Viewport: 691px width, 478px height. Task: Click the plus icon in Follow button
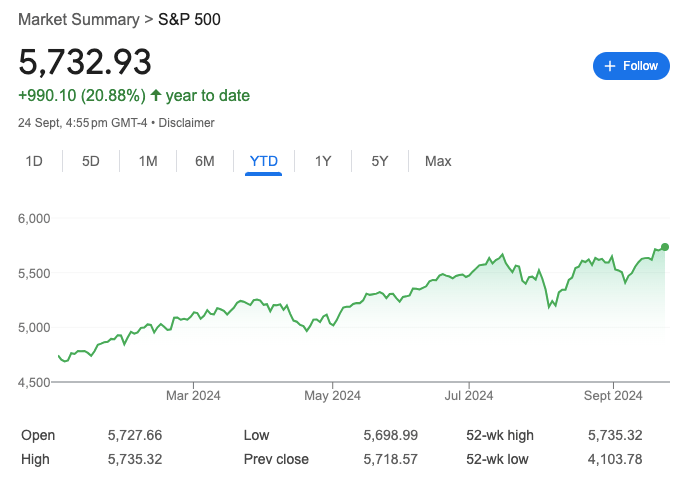[x=610, y=66]
